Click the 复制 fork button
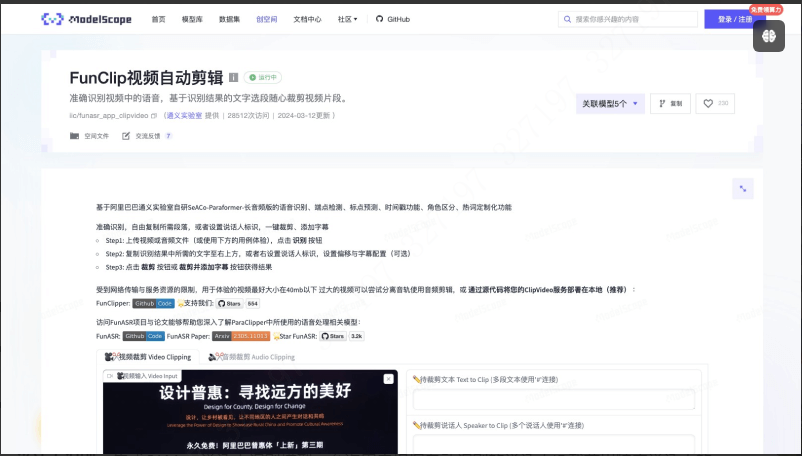Image resolution: width=802 pixels, height=456 pixels. click(x=671, y=104)
